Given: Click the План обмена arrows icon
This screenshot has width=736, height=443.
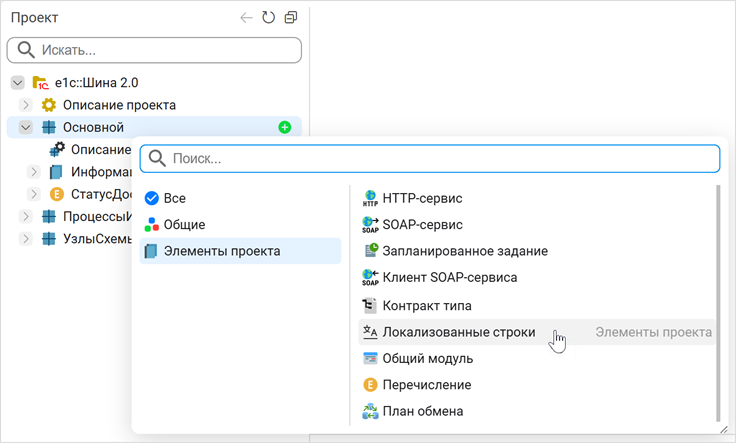Looking at the screenshot, I should tap(370, 411).
